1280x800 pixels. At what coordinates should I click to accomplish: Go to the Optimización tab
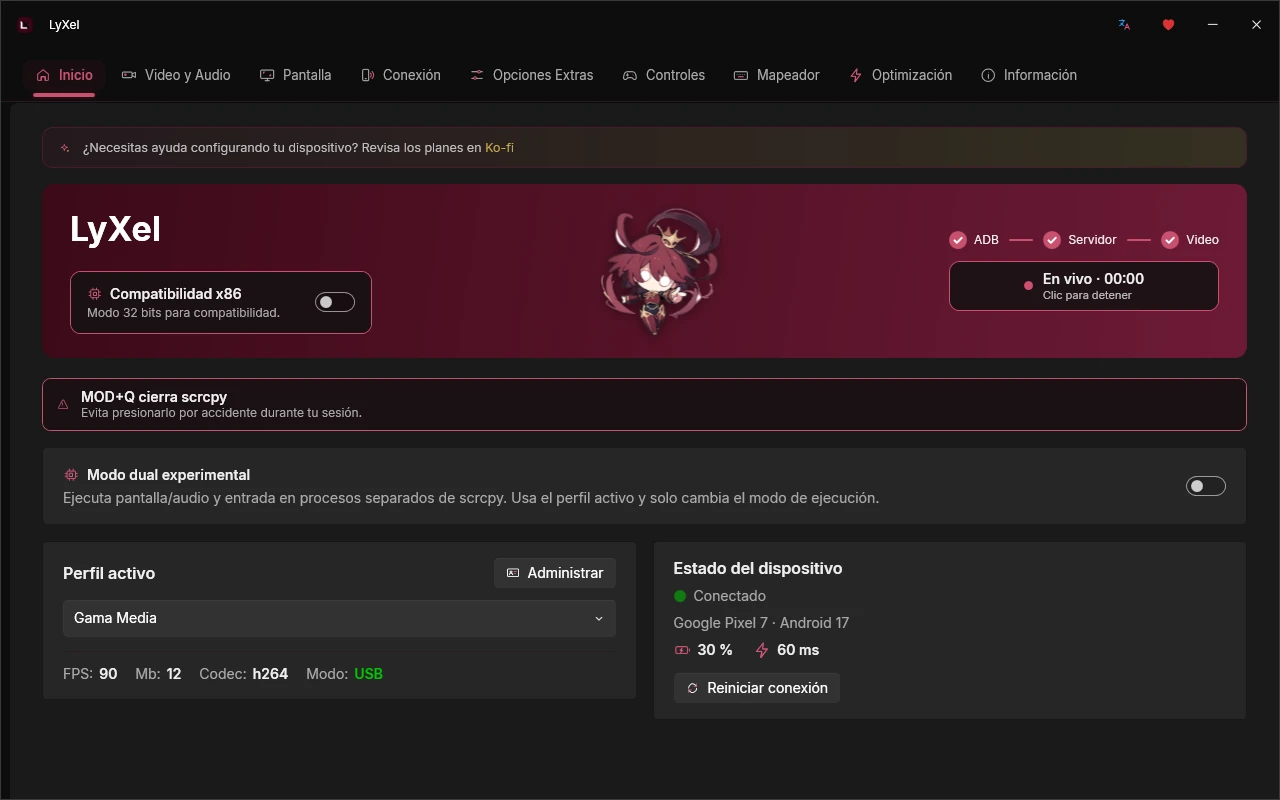click(x=901, y=75)
